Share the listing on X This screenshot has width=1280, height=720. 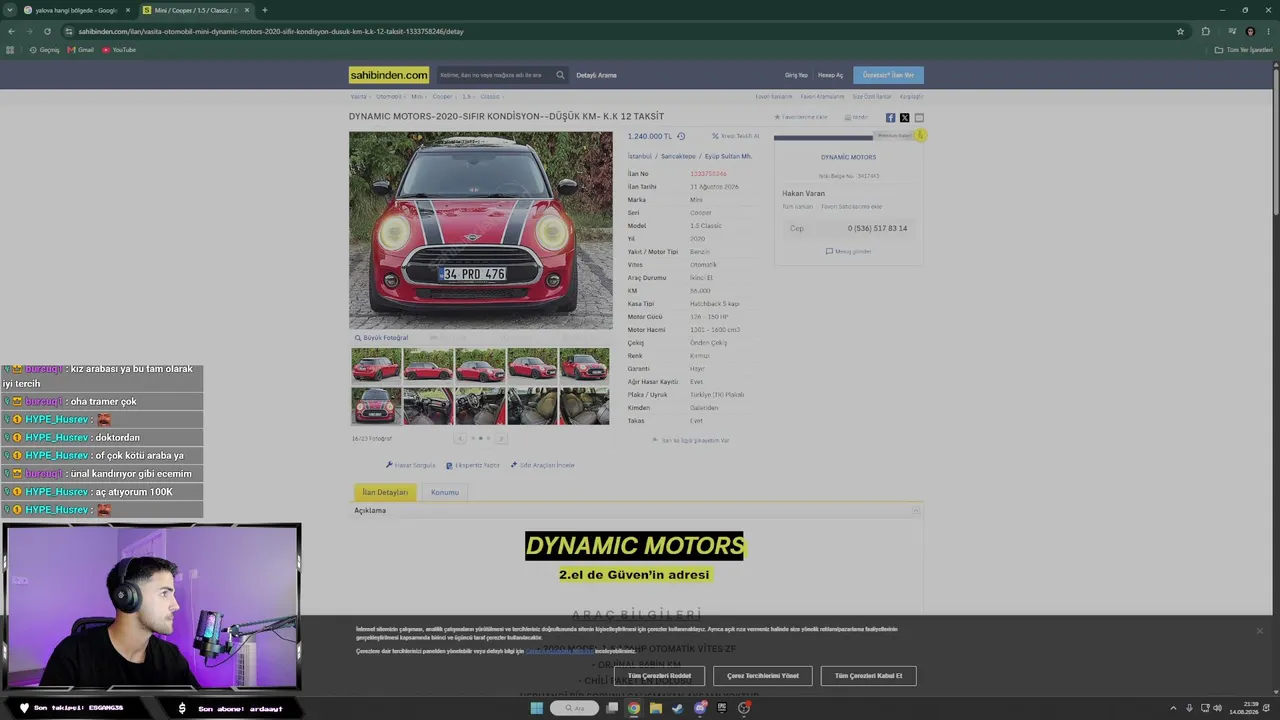pos(904,118)
